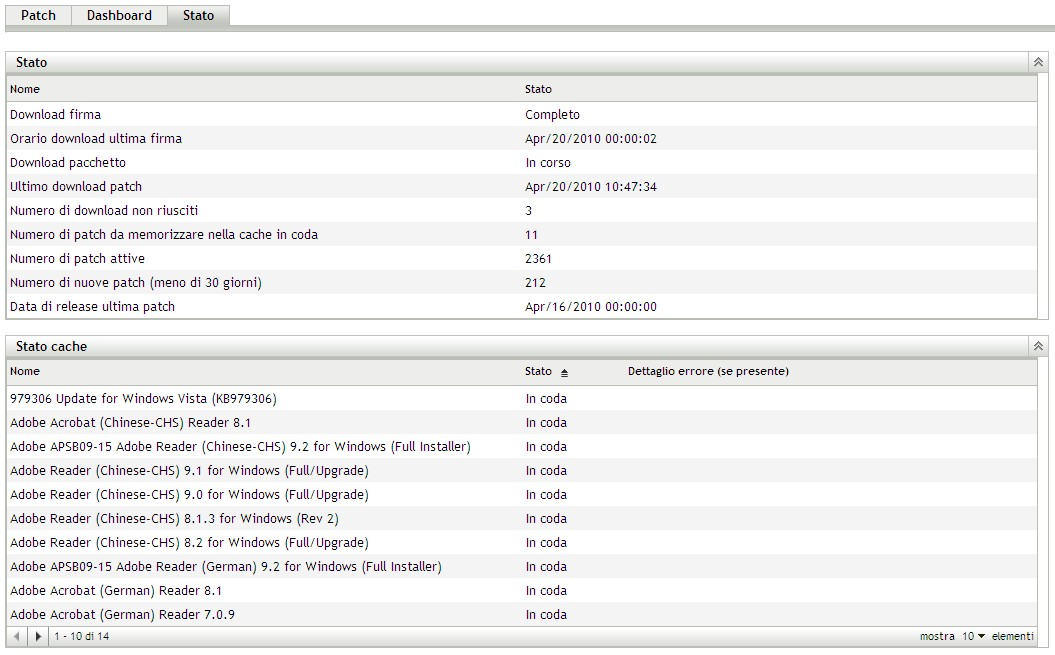Select Adobe Acrobat (Chinese-CHS) Reader 8.1 row

[x=521, y=423]
